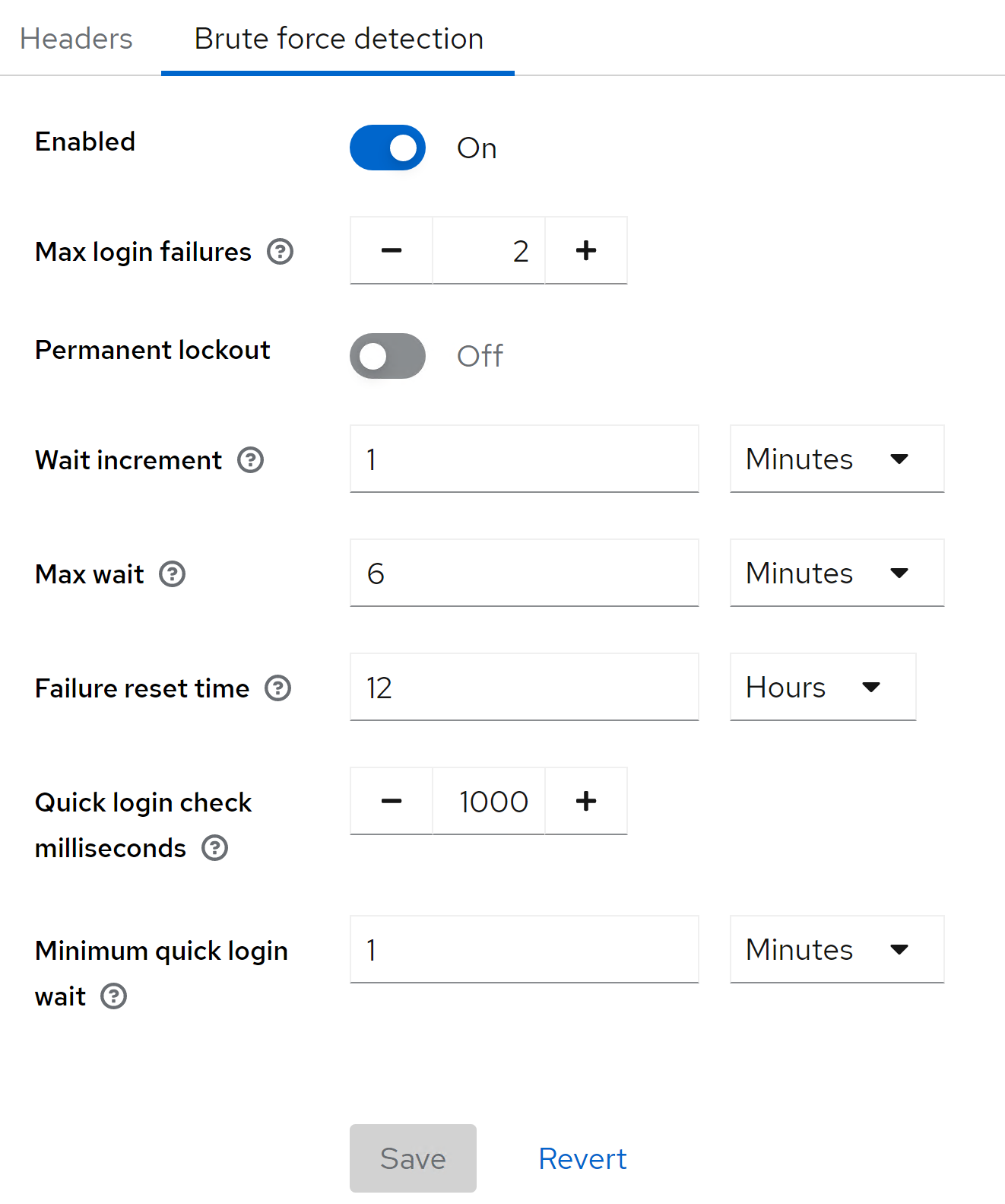Open the Max login failures help tooltip
The image size is (1005, 1204).
pos(279,252)
